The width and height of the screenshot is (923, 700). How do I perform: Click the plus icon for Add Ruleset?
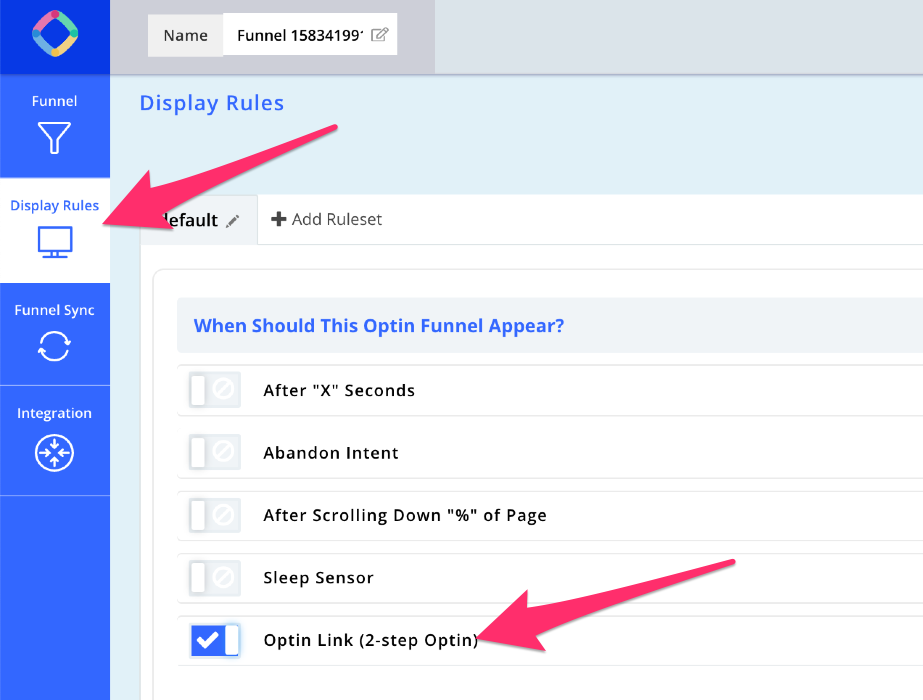279,219
